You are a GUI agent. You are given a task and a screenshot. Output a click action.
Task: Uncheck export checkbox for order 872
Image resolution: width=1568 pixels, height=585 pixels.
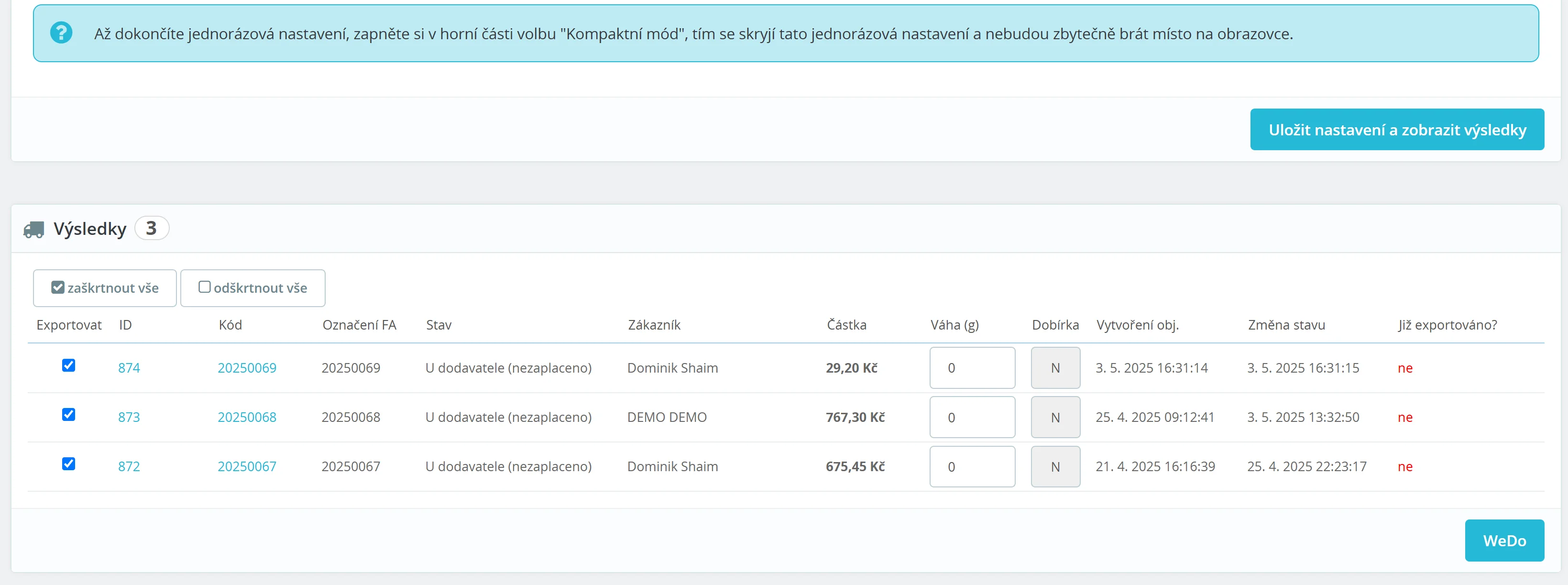[69, 464]
